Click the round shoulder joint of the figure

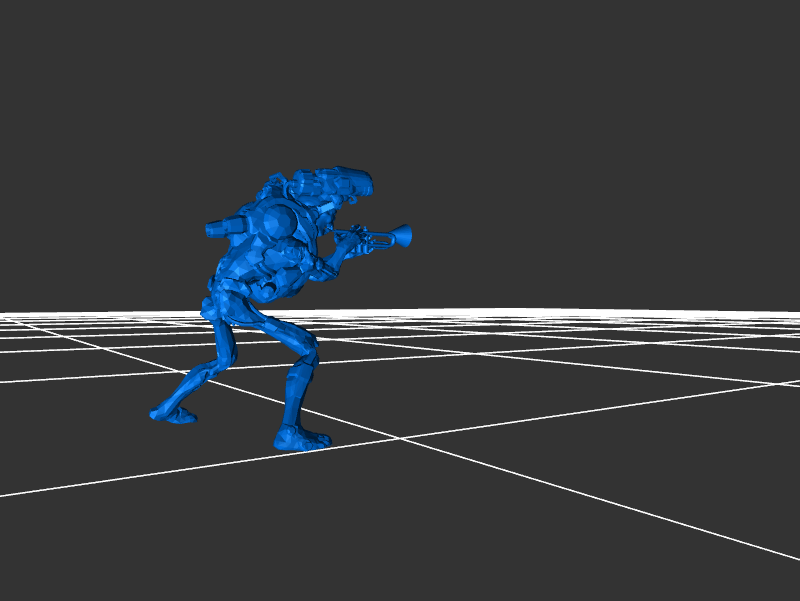click(277, 217)
